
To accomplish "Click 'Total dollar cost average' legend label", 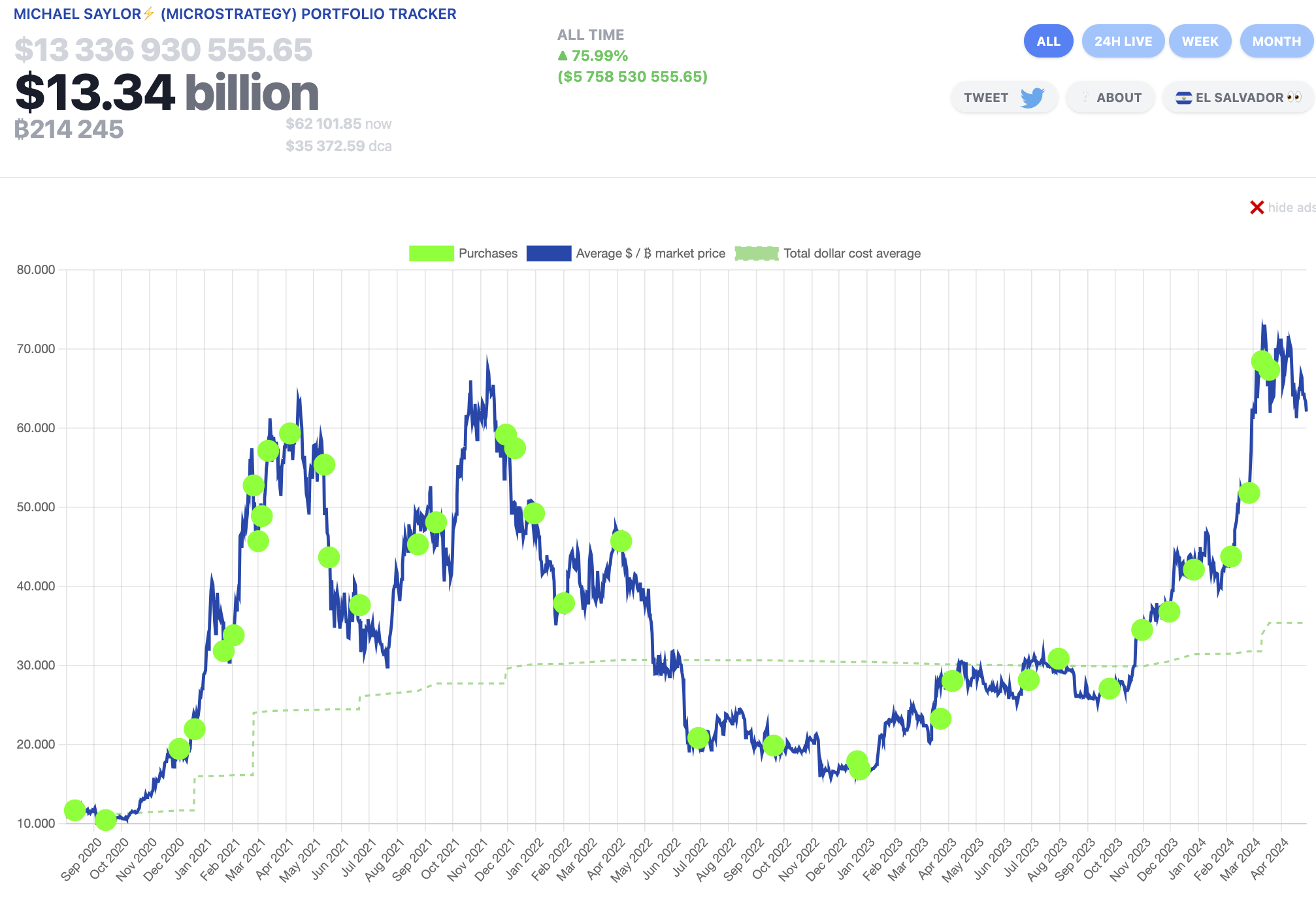I will [x=852, y=254].
